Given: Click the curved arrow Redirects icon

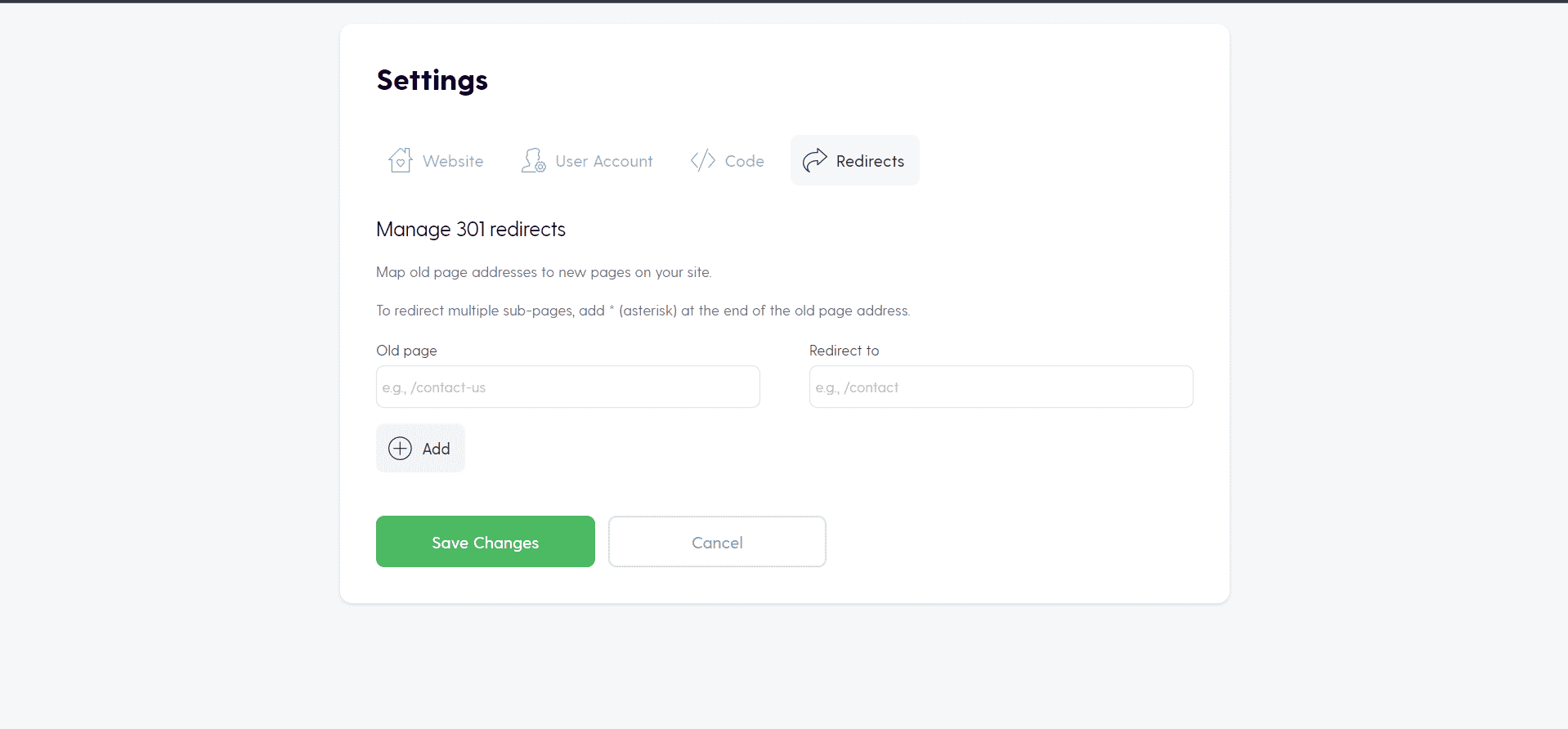Looking at the screenshot, I should click(x=814, y=160).
